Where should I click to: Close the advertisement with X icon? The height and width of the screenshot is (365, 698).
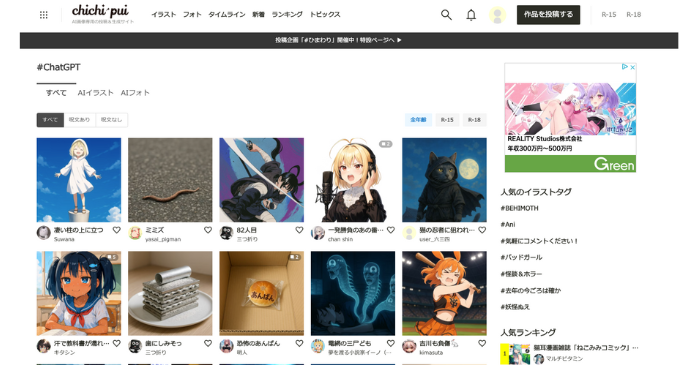pyautogui.click(x=632, y=67)
